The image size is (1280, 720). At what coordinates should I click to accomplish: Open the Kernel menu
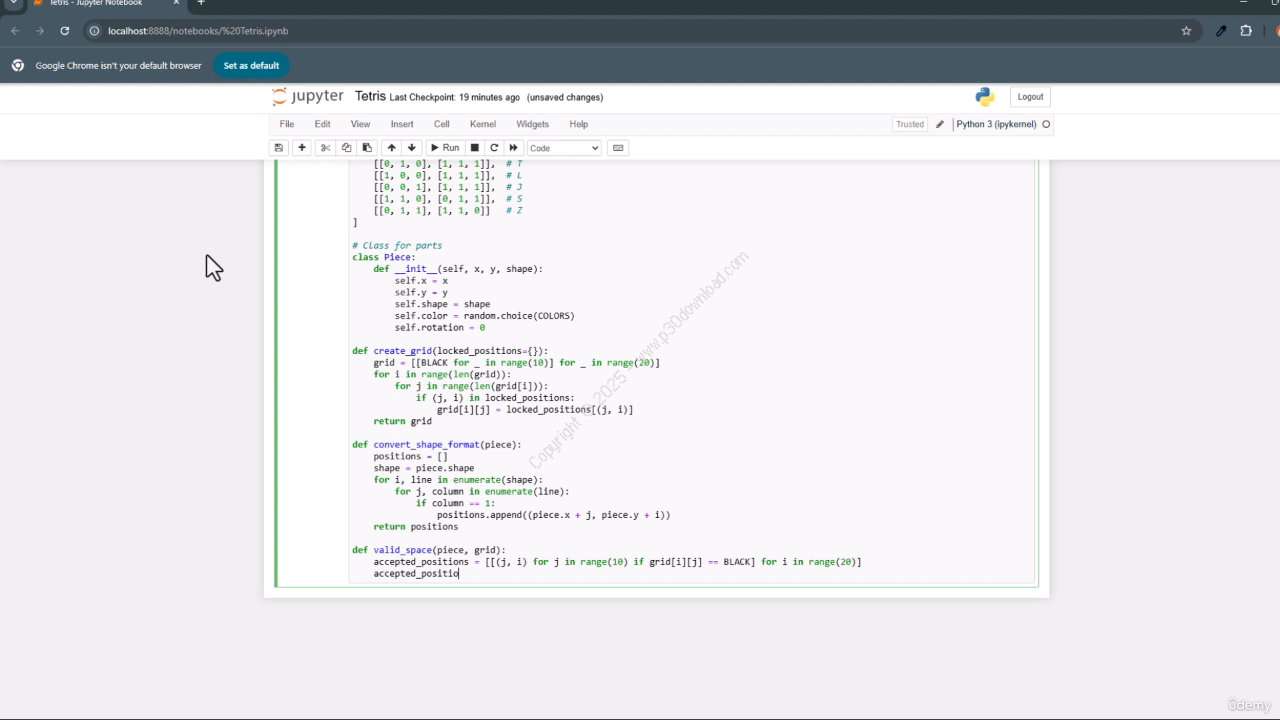click(483, 124)
